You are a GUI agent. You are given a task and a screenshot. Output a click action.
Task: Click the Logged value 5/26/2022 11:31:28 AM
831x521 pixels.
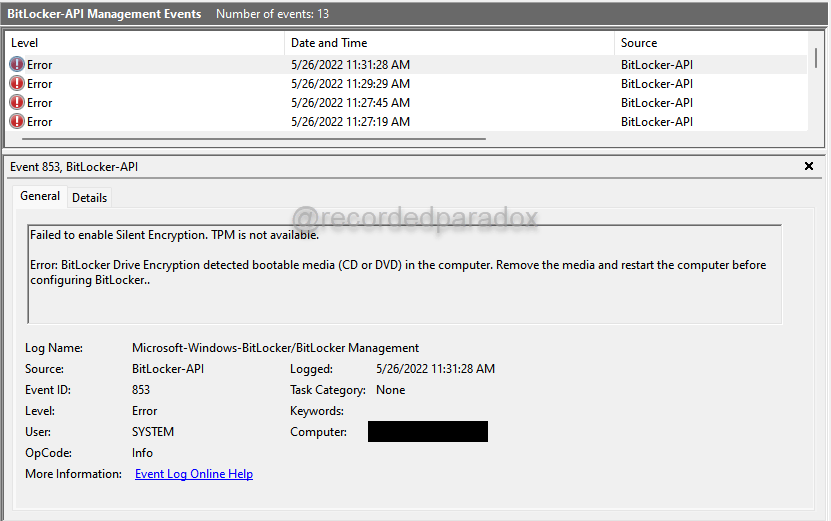(x=436, y=369)
